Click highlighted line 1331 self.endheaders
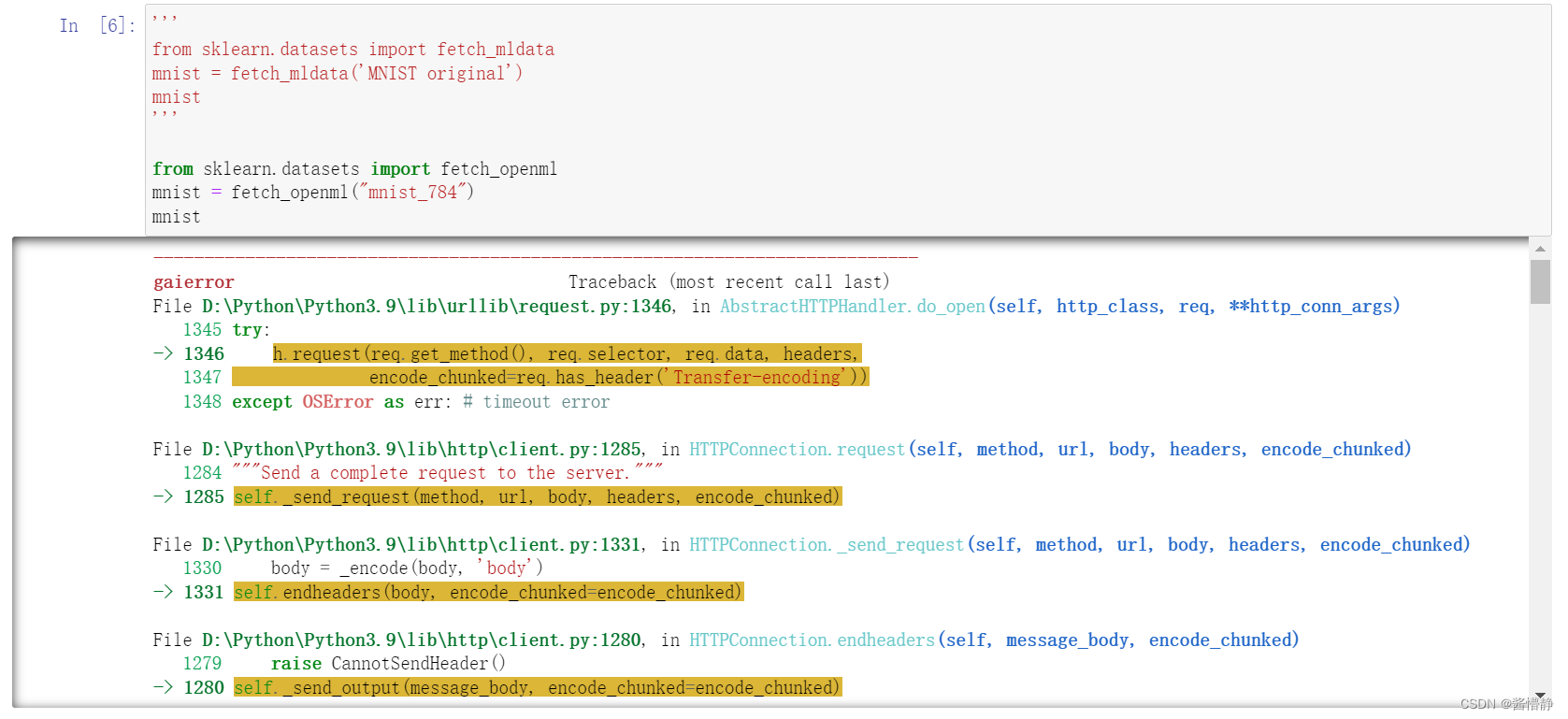Screen dimensions: 1568x719 (x=488, y=593)
